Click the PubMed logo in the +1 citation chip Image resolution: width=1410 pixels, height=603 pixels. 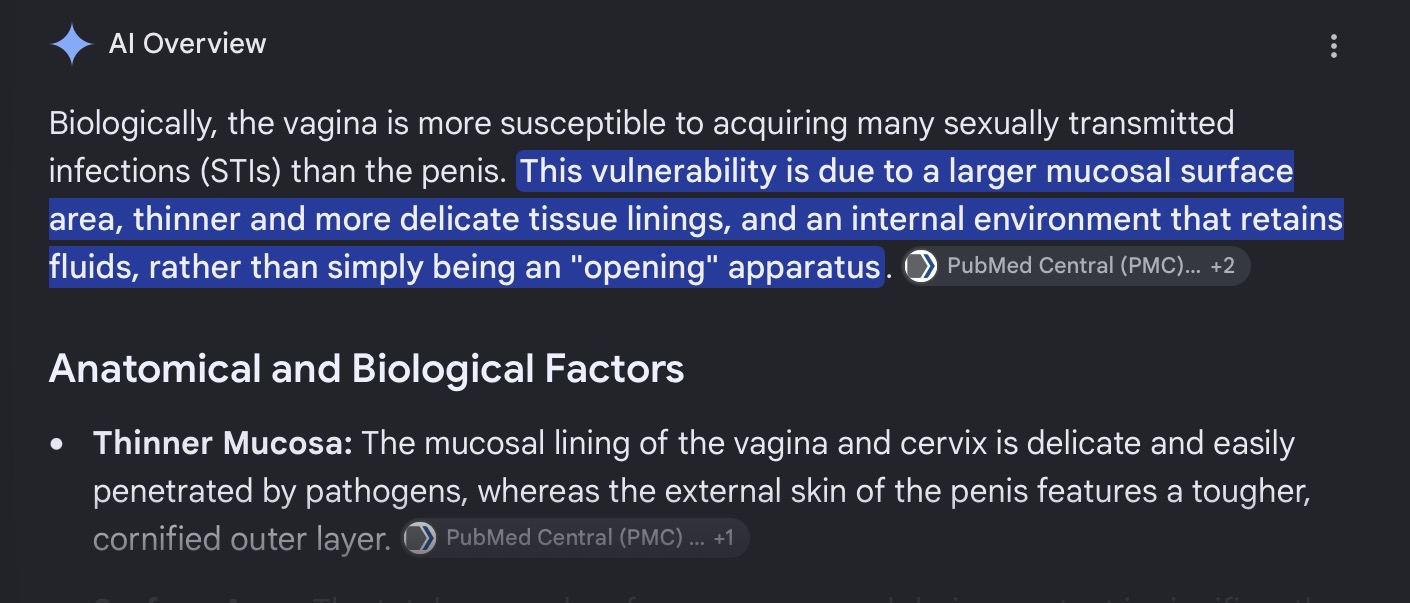coord(420,538)
